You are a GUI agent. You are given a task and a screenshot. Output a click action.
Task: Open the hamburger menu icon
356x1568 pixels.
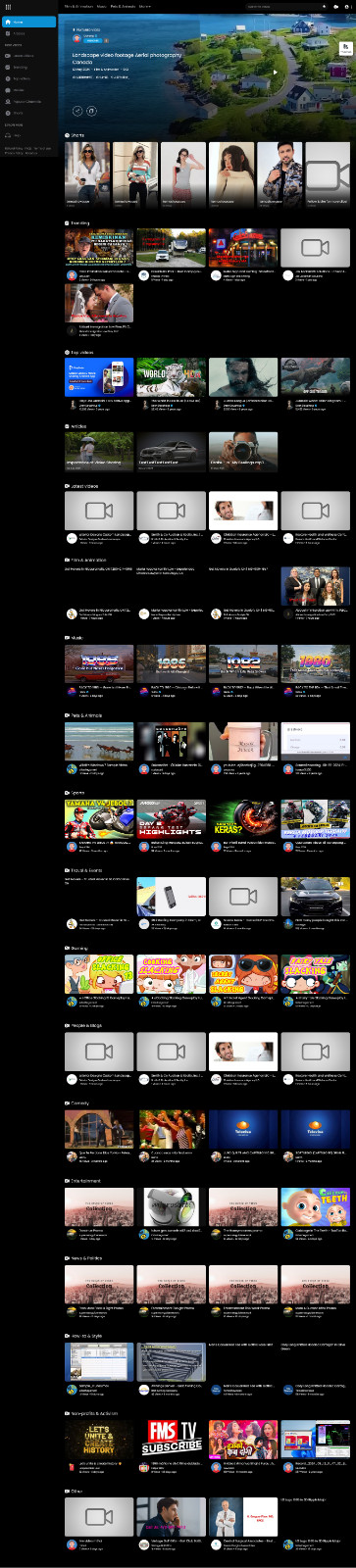coord(8,6)
